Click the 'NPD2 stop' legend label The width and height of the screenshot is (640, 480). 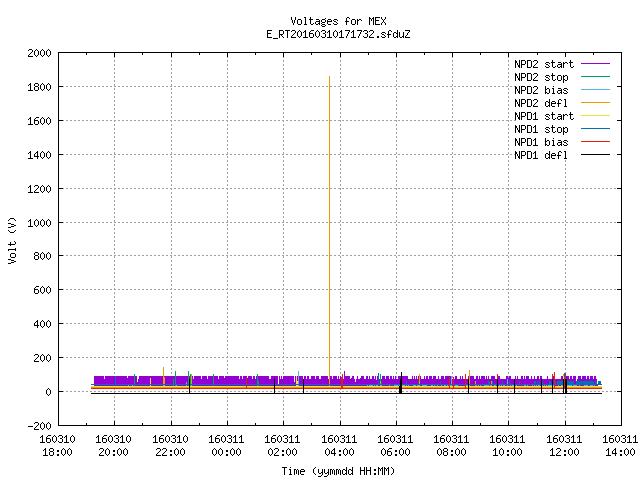tap(541, 77)
